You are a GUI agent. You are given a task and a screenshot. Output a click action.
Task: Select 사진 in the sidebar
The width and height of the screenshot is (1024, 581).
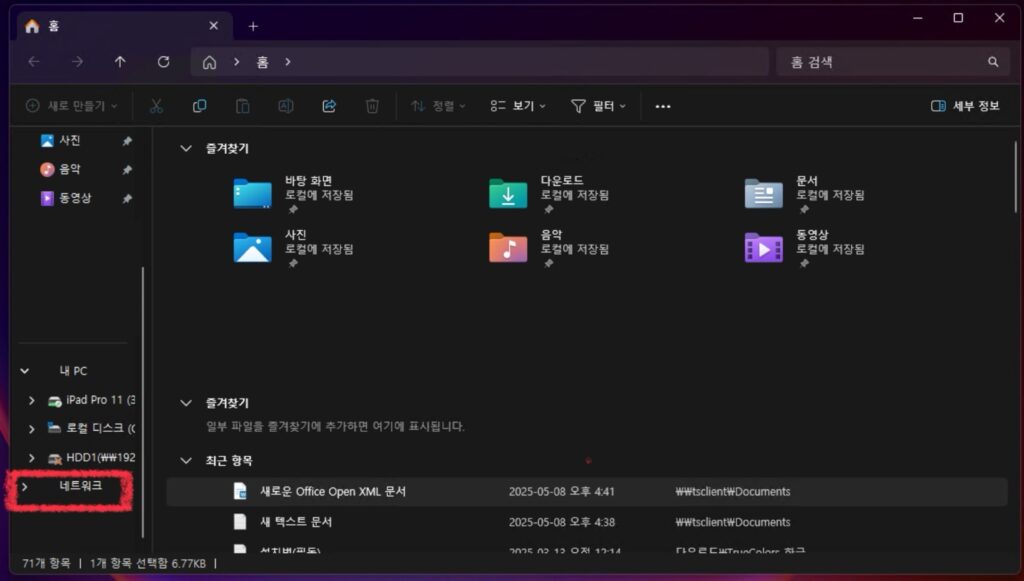click(x=69, y=140)
